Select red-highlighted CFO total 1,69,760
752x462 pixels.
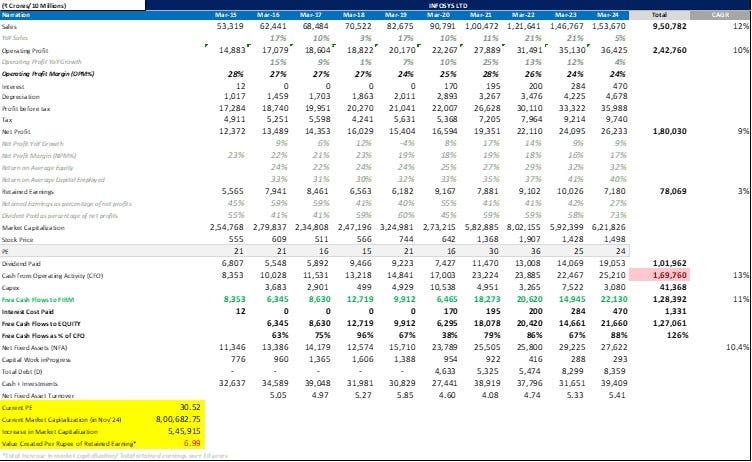click(x=659, y=275)
